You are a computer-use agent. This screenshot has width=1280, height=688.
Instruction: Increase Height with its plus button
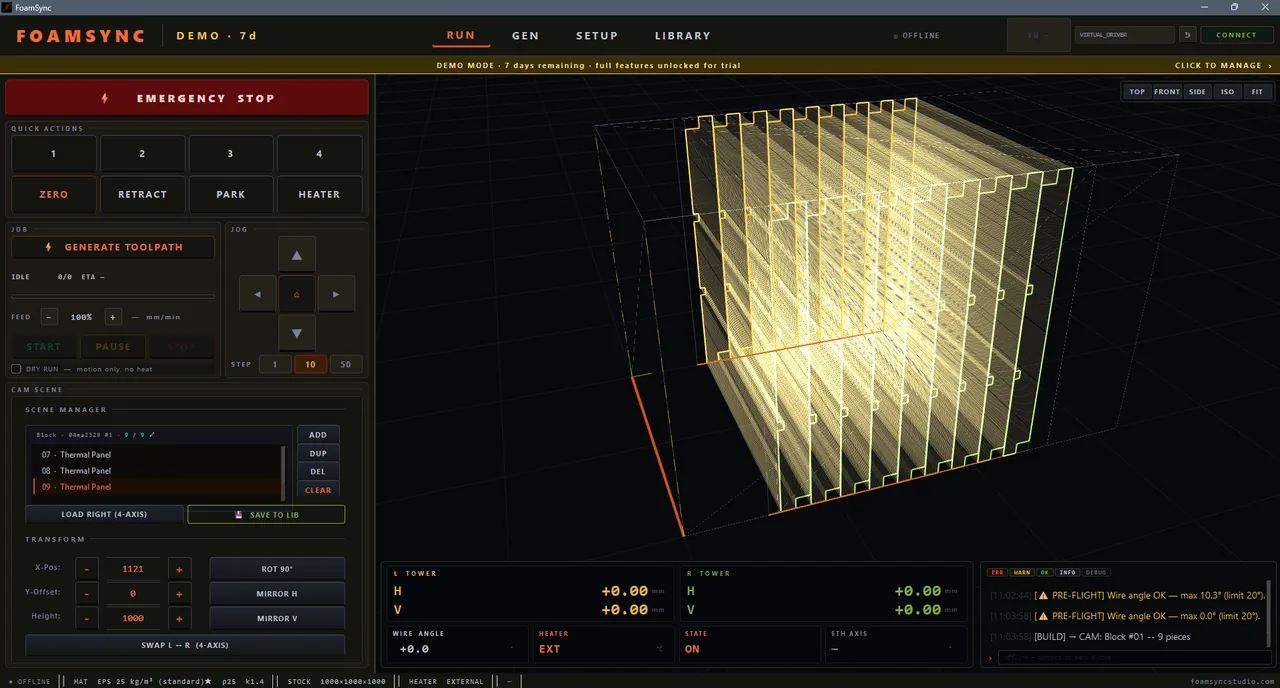pyautogui.click(x=179, y=618)
